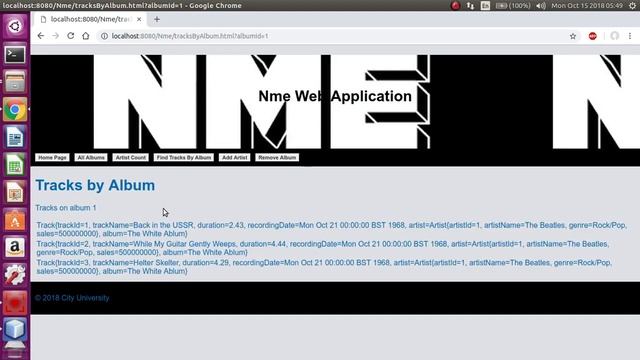
Task: Open Amazon launcher in dock
Action: [x=15, y=248]
